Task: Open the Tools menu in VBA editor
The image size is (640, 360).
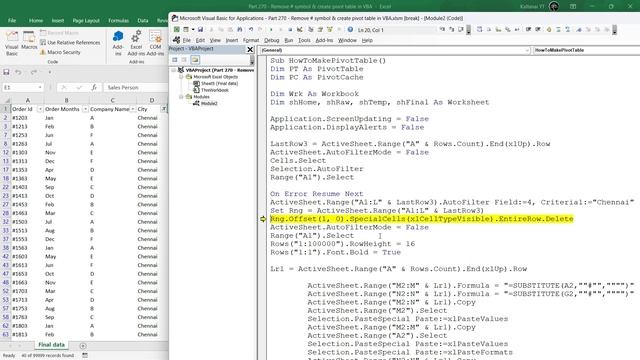Action: coord(304,40)
